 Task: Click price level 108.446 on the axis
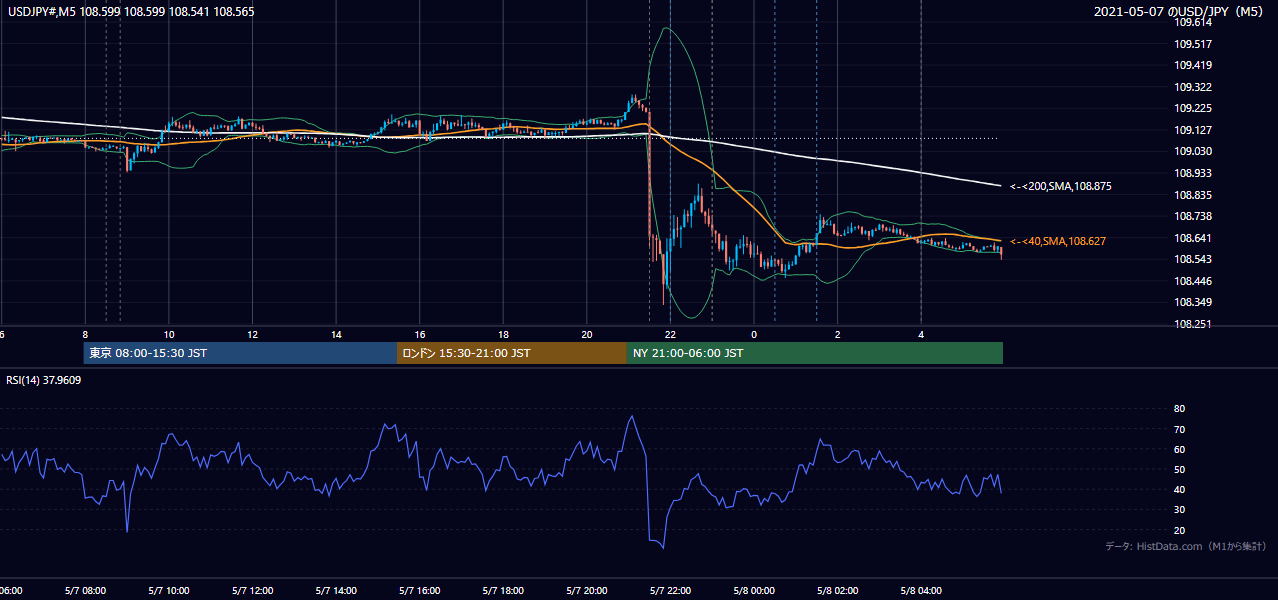pos(1193,281)
